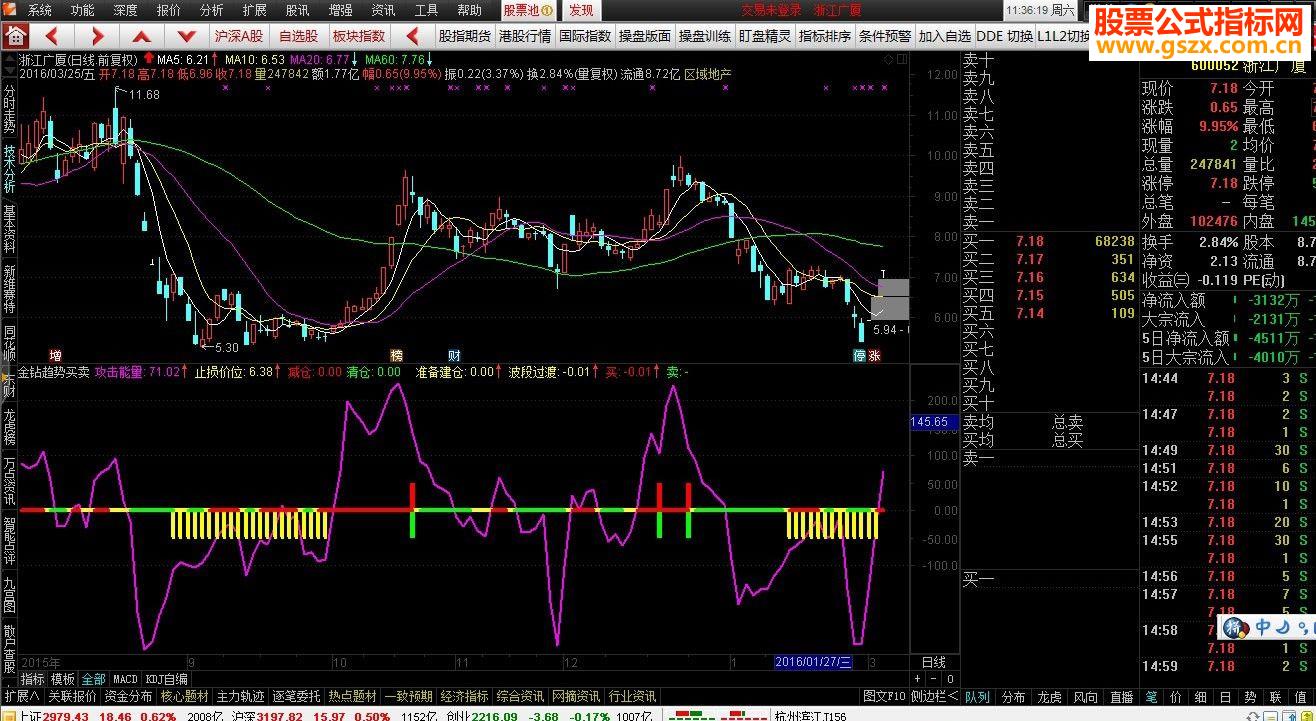Click the 2016/01/27 date marker on the timeline
Screen dimensions: 1316x721
click(814, 662)
